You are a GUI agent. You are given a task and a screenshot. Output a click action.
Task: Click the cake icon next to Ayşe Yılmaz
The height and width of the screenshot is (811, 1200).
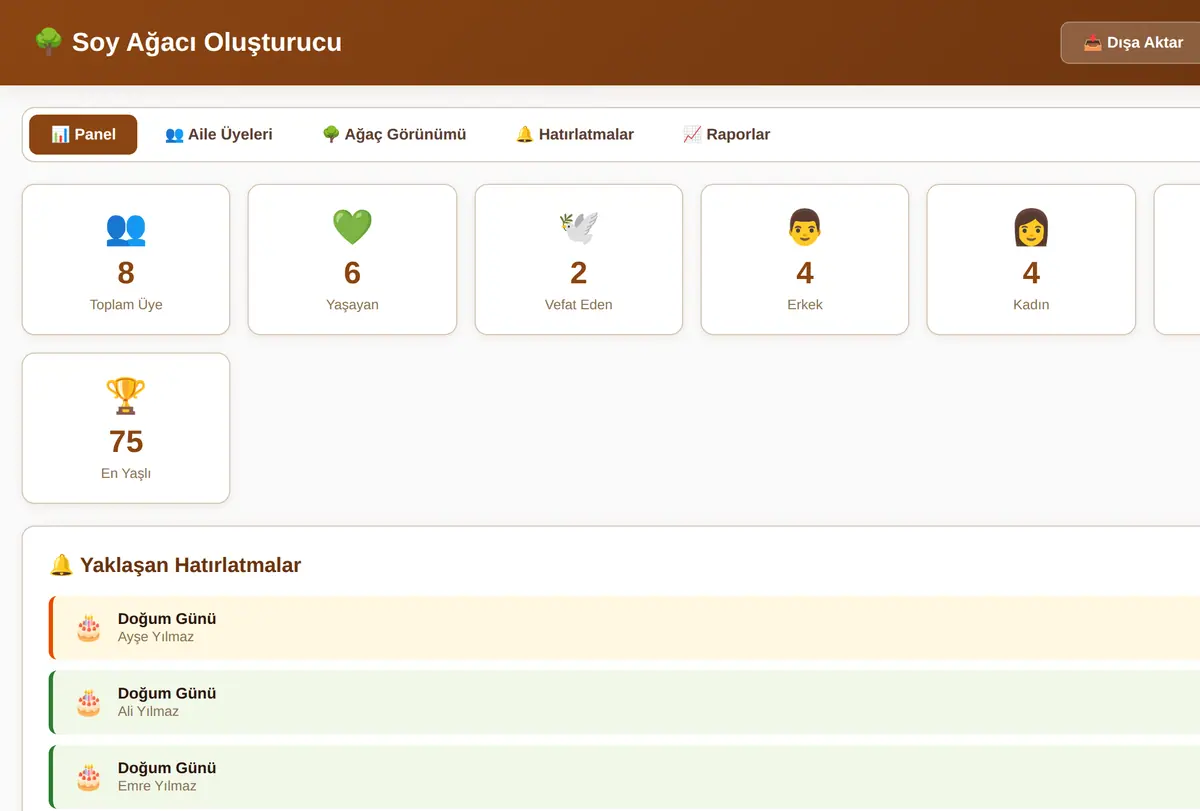coord(89,628)
